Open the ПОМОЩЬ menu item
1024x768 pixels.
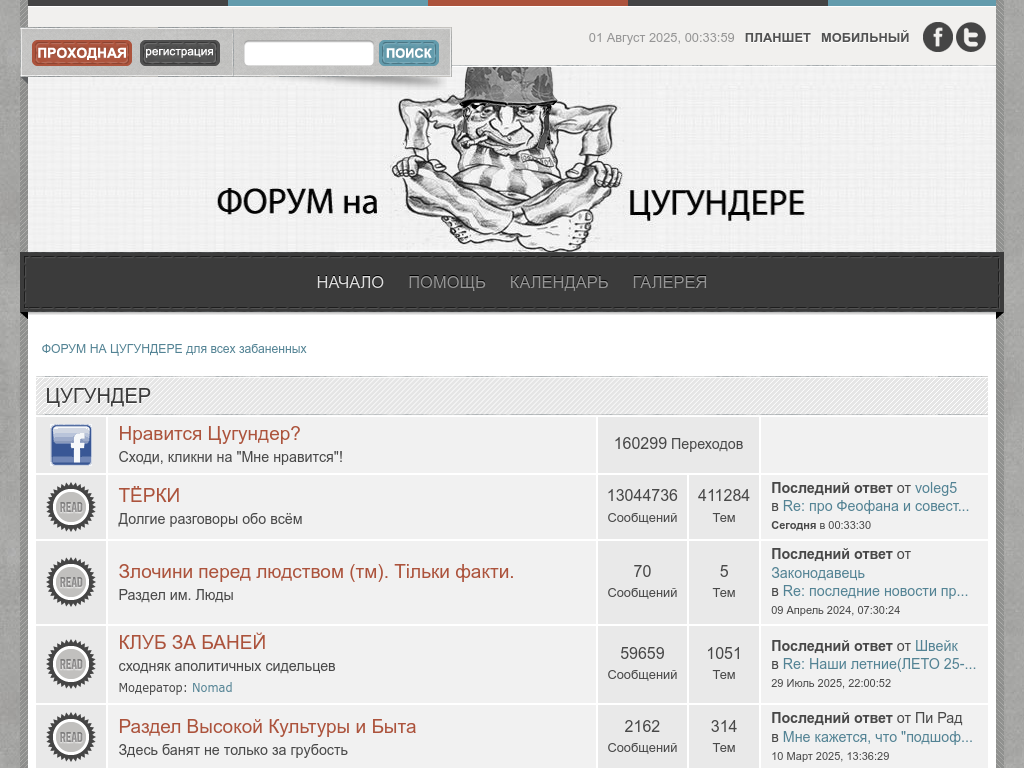(x=447, y=283)
